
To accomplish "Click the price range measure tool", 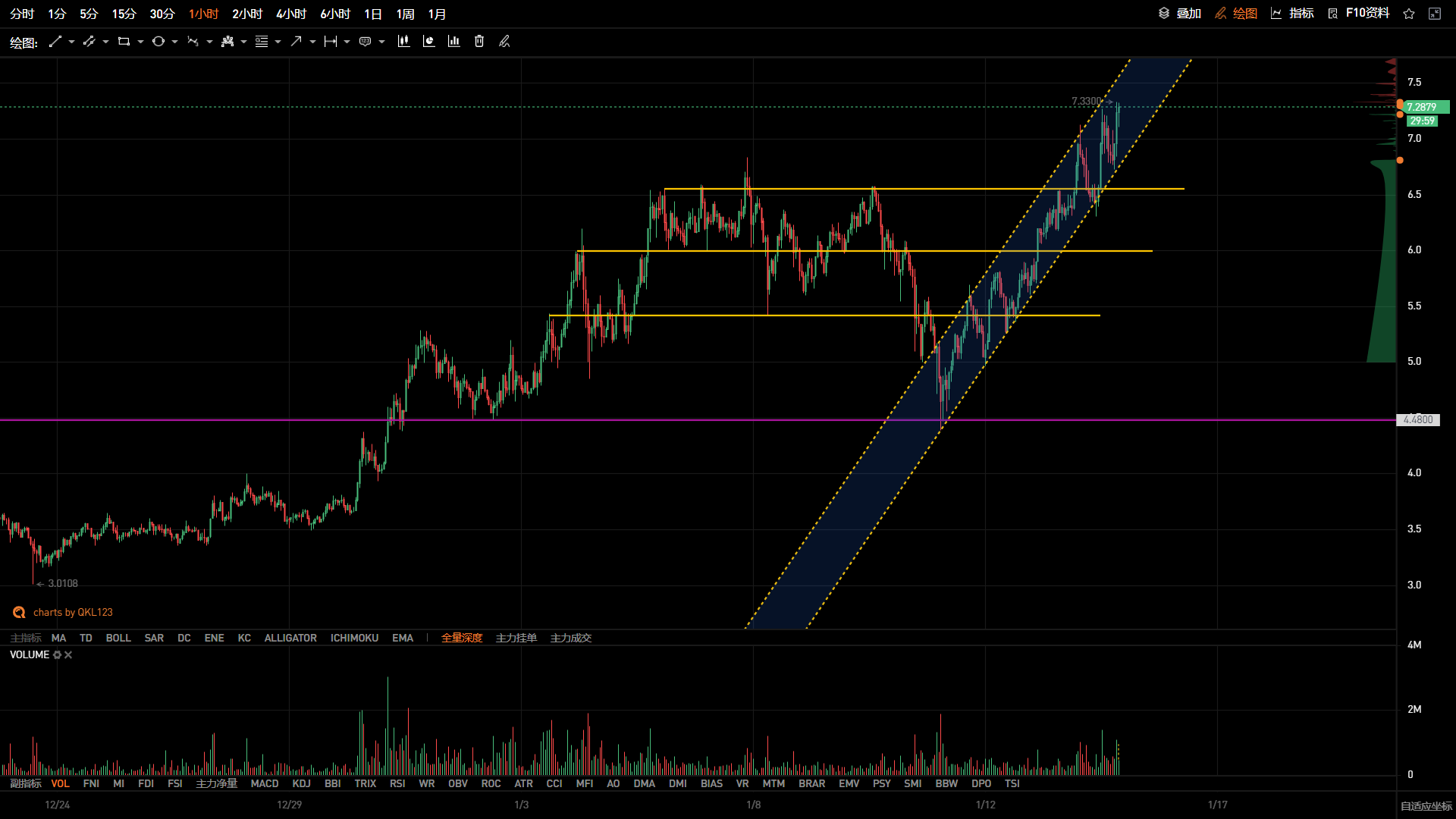I will 330,42.
